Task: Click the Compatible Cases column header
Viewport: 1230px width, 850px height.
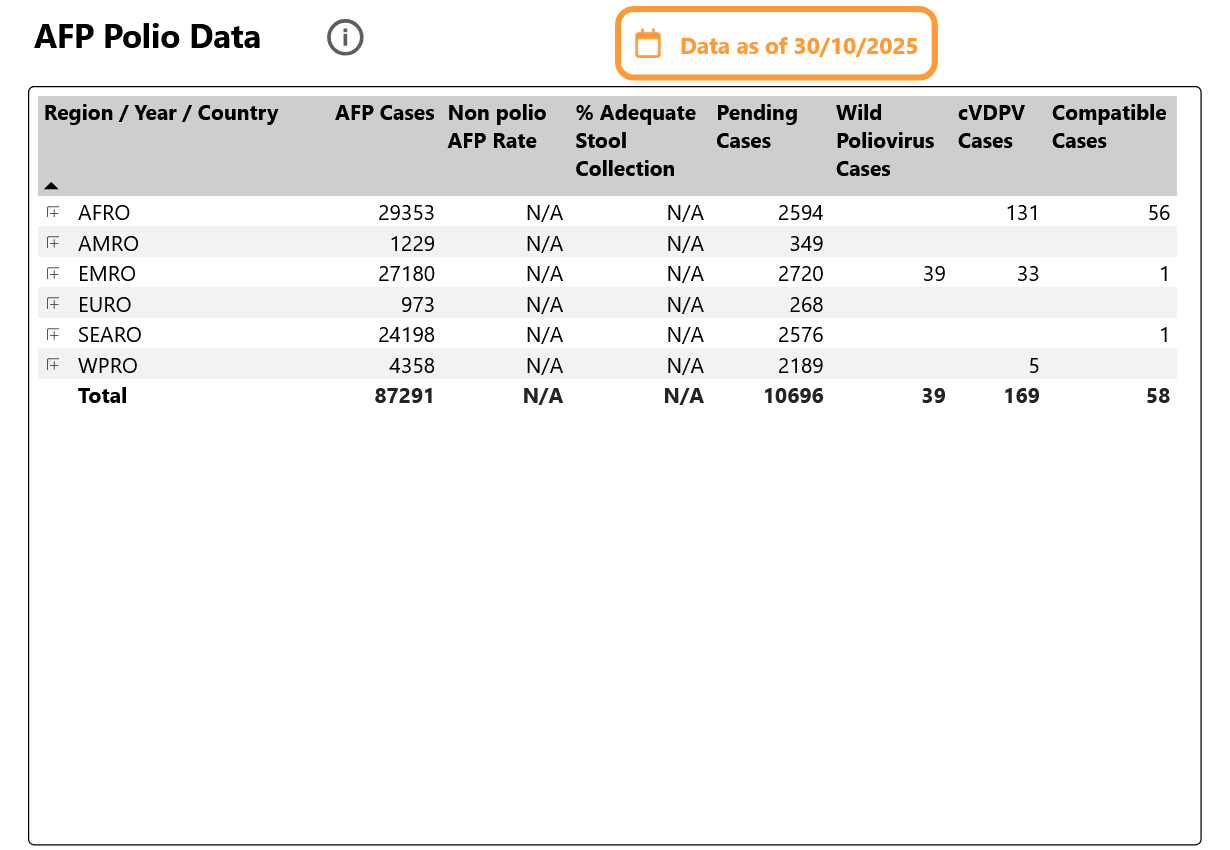Action: point(1108,127)
